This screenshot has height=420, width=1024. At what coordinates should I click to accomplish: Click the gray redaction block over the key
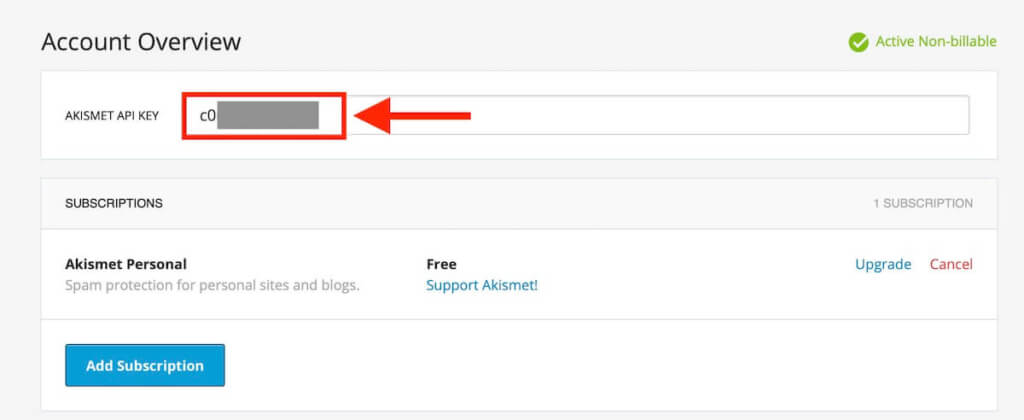click(268, 115)
